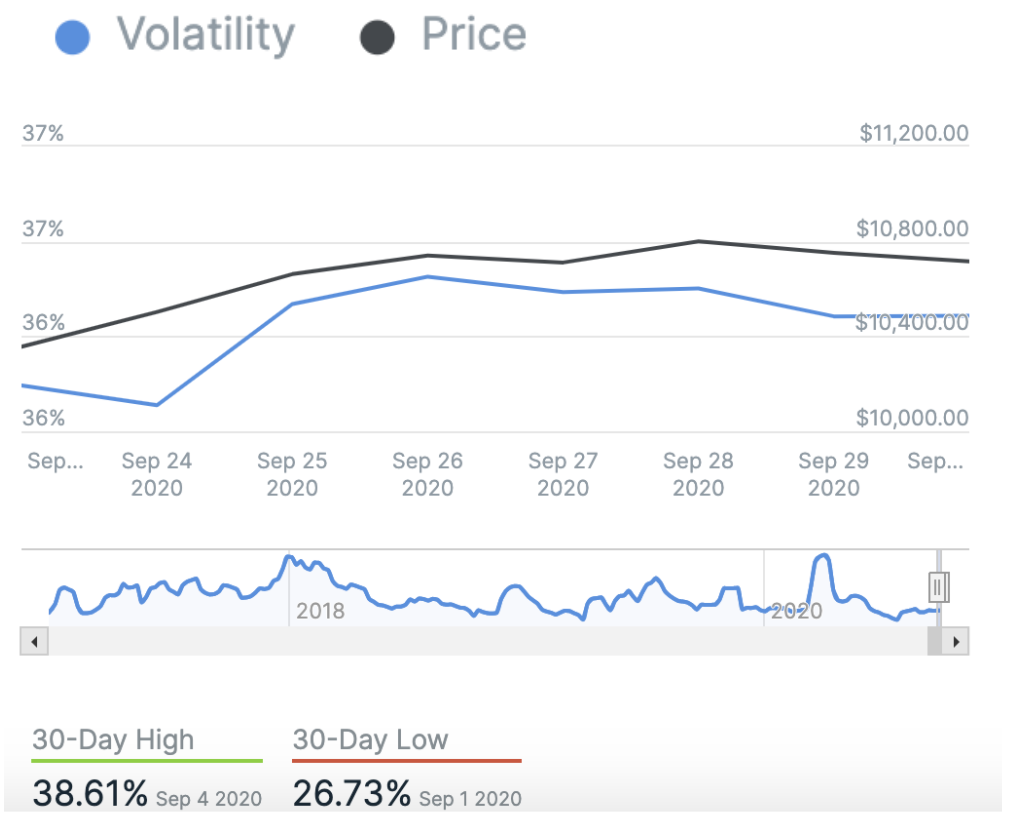1012x824 pixels.
Task: Click the scrollbar right arrow button
Action: (x=957, y=641)
